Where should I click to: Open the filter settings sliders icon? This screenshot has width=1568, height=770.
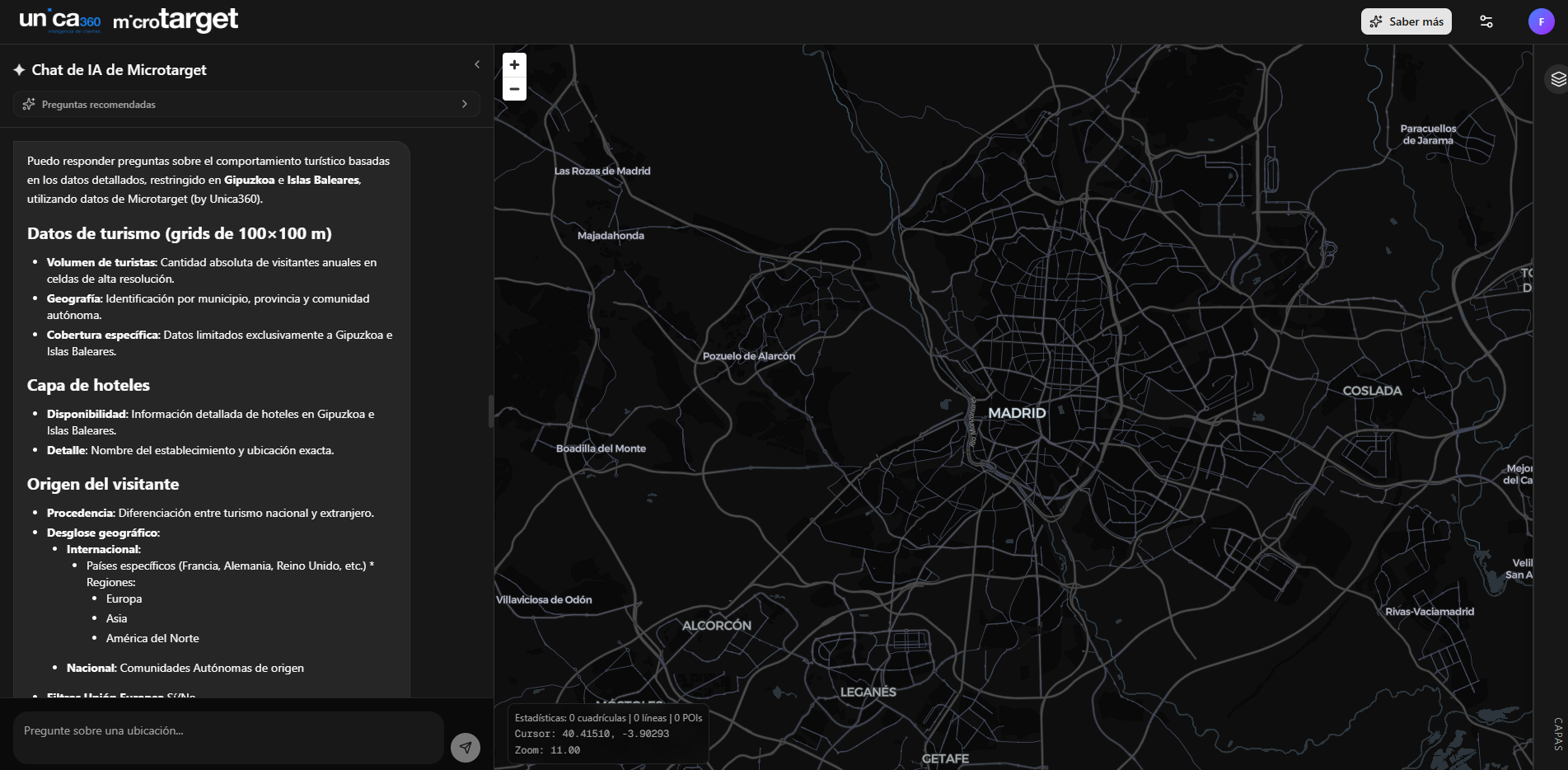1486,21
